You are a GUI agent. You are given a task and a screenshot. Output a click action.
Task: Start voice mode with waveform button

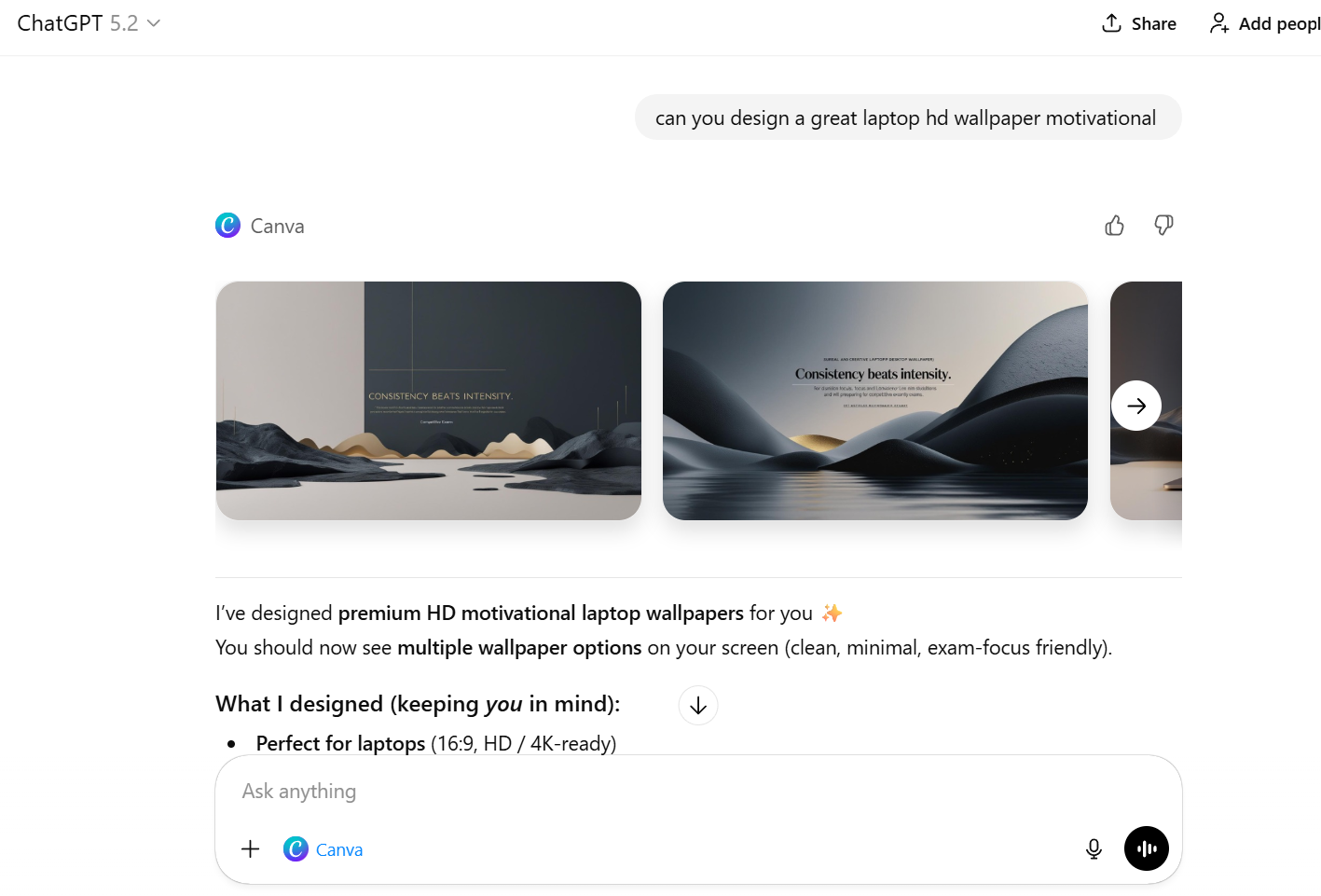pos(1147,848)
